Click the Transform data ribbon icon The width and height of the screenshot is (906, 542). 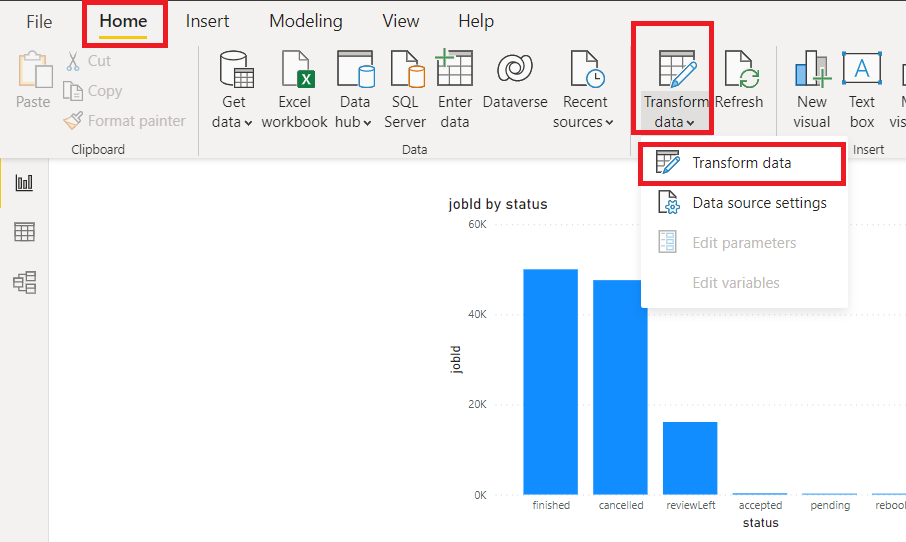[x=677, y=69]
